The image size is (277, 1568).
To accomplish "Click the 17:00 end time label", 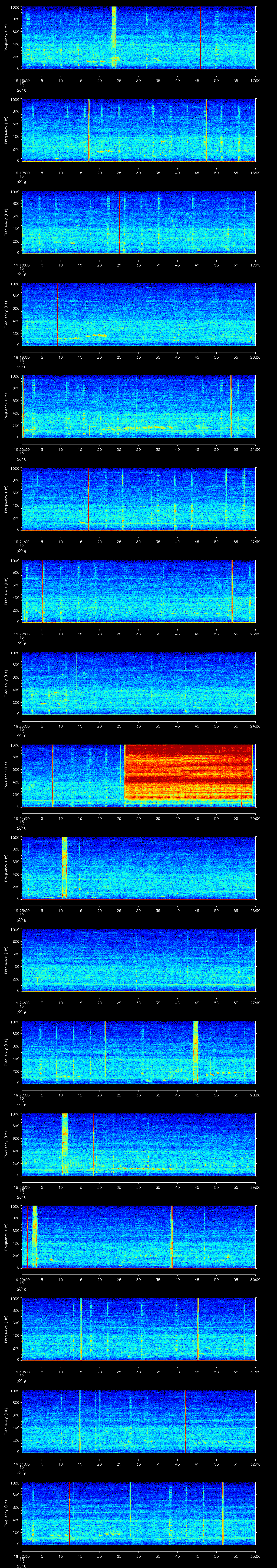I will (255, 80).
